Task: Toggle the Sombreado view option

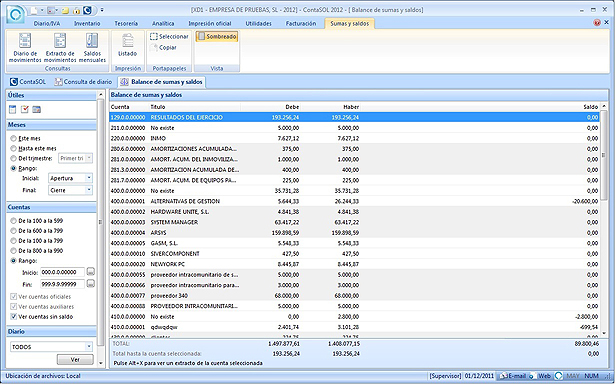Action: (x=217, y=36)
